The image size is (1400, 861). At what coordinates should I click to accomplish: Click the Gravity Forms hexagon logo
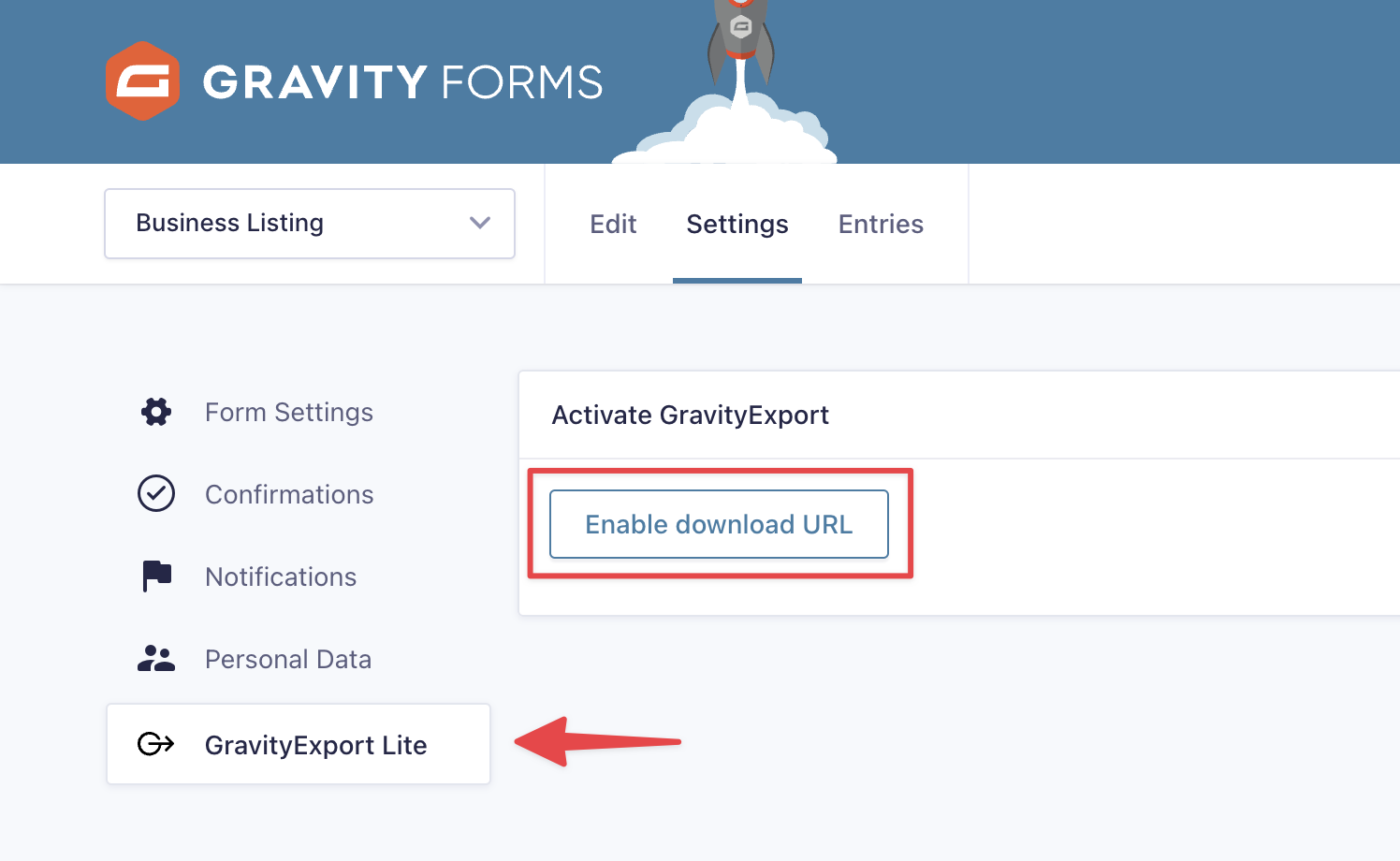tap(143, 80)
